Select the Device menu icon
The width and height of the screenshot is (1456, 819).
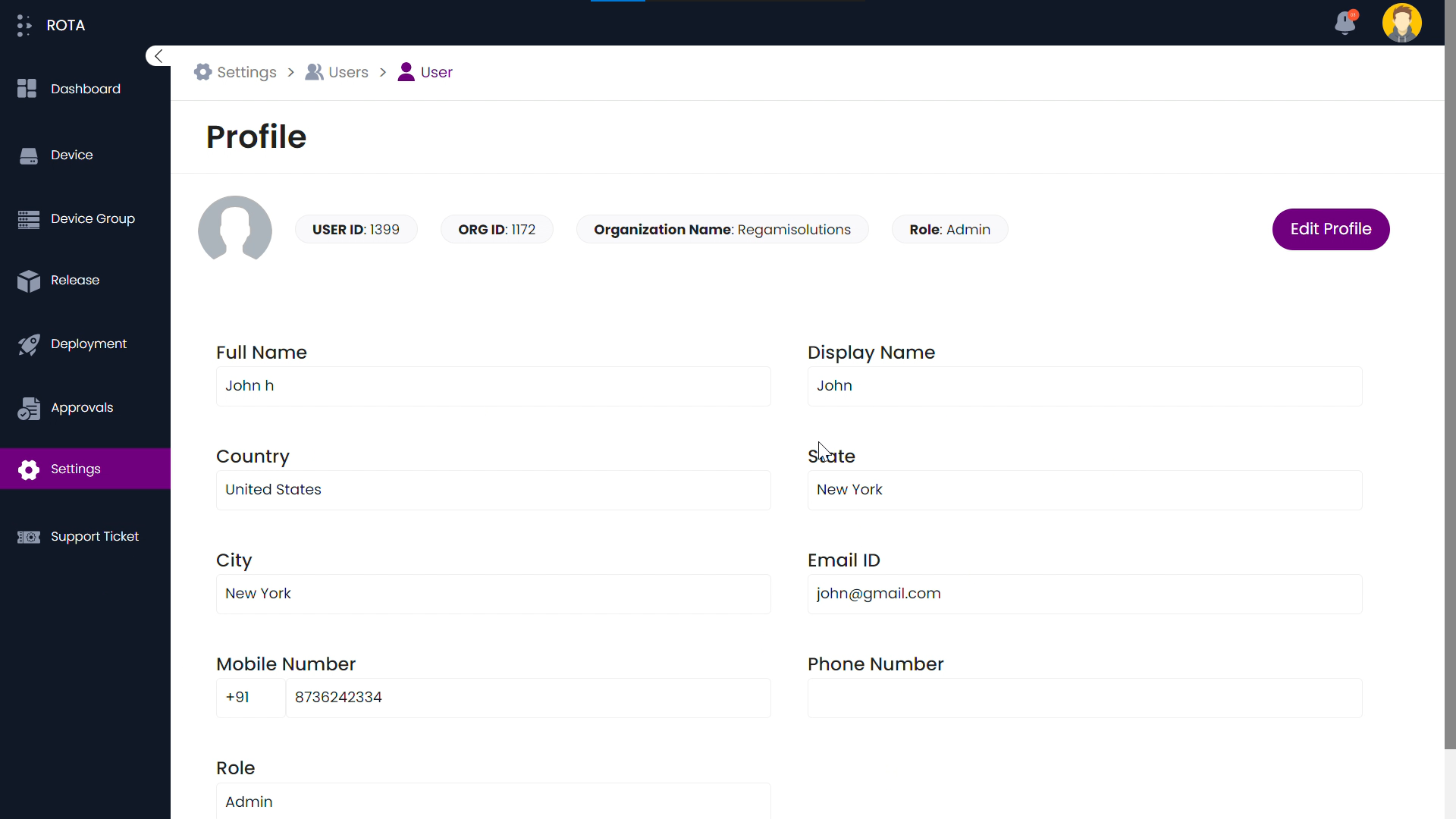[28, 155]
